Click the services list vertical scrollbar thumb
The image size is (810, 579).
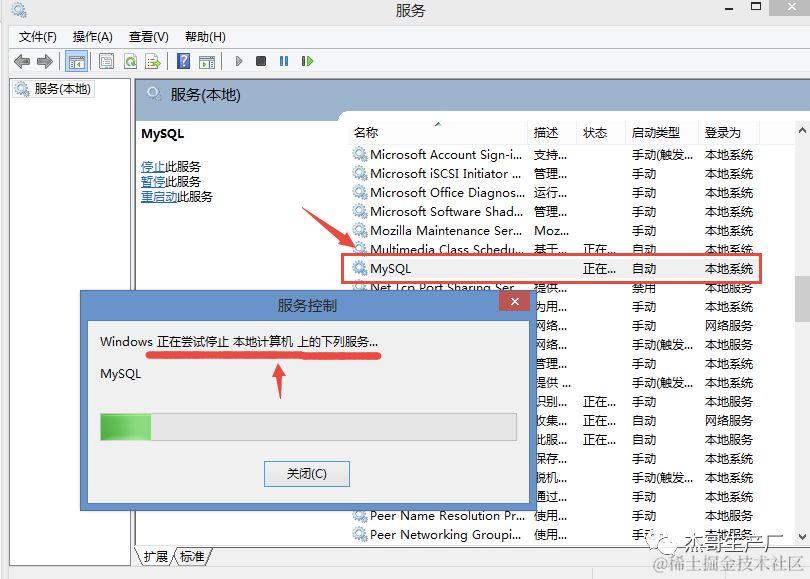tap(802, 299)
